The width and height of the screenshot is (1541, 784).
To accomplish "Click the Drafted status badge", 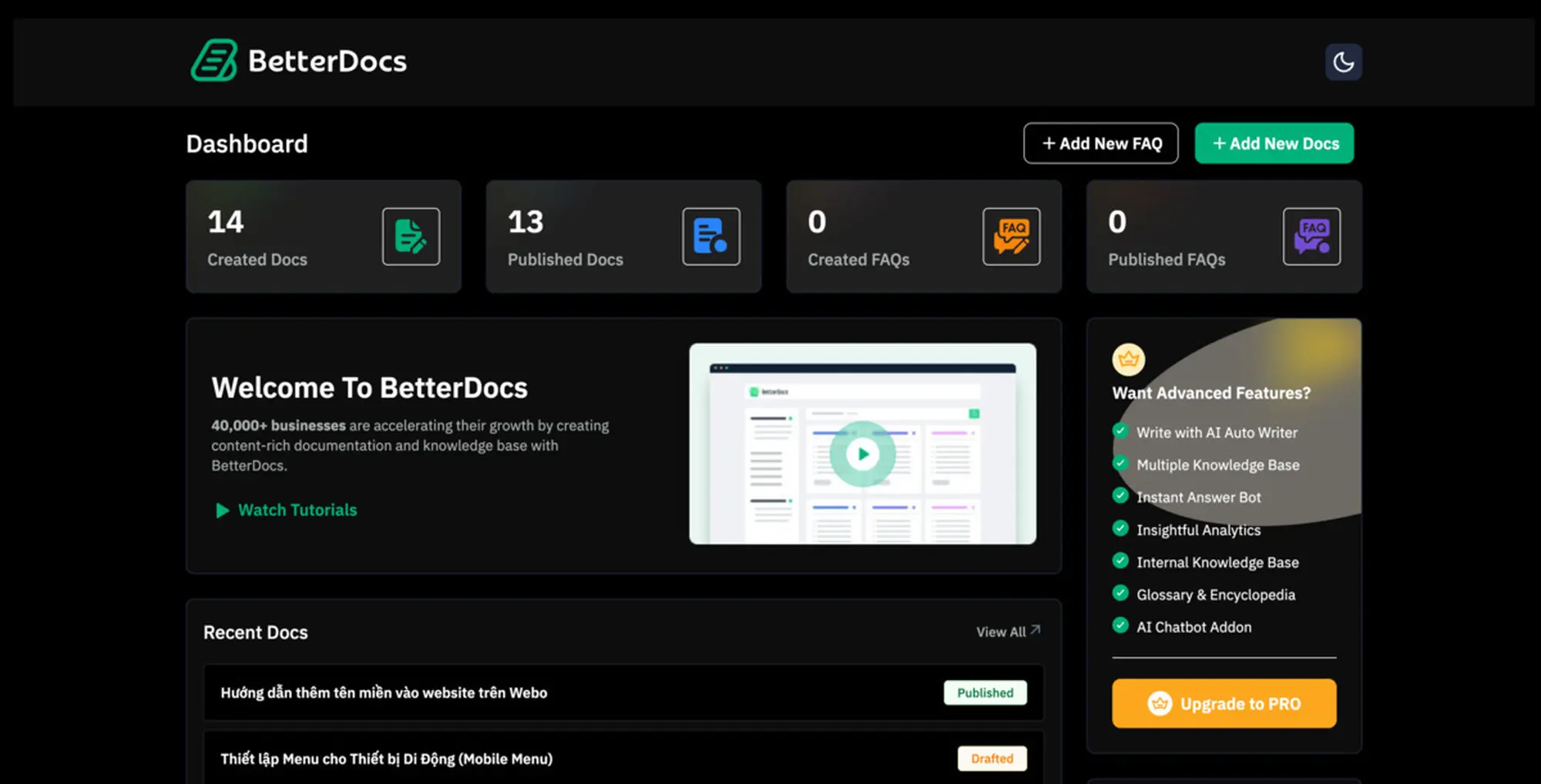I will (992, 759).
